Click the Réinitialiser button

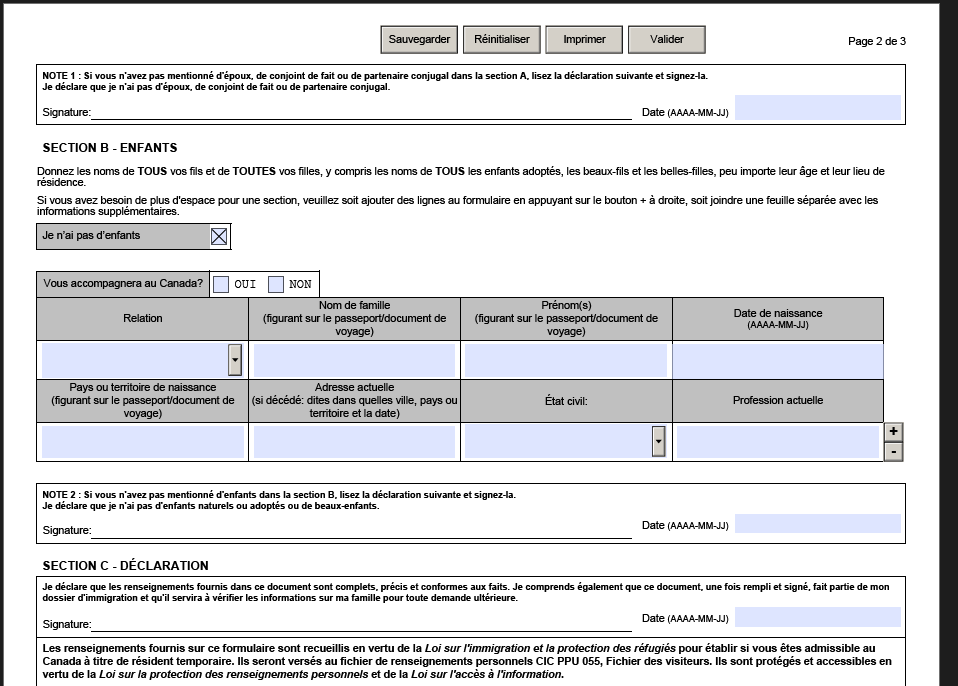coord(502,40)
